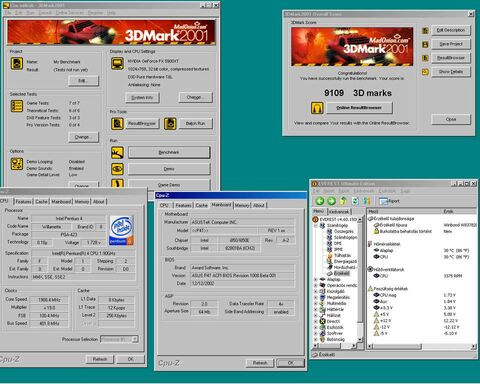The height and width of the screenshot is (384, 480).
Task: Click the EVEREST refresh icon
Action: pos(355,201)
